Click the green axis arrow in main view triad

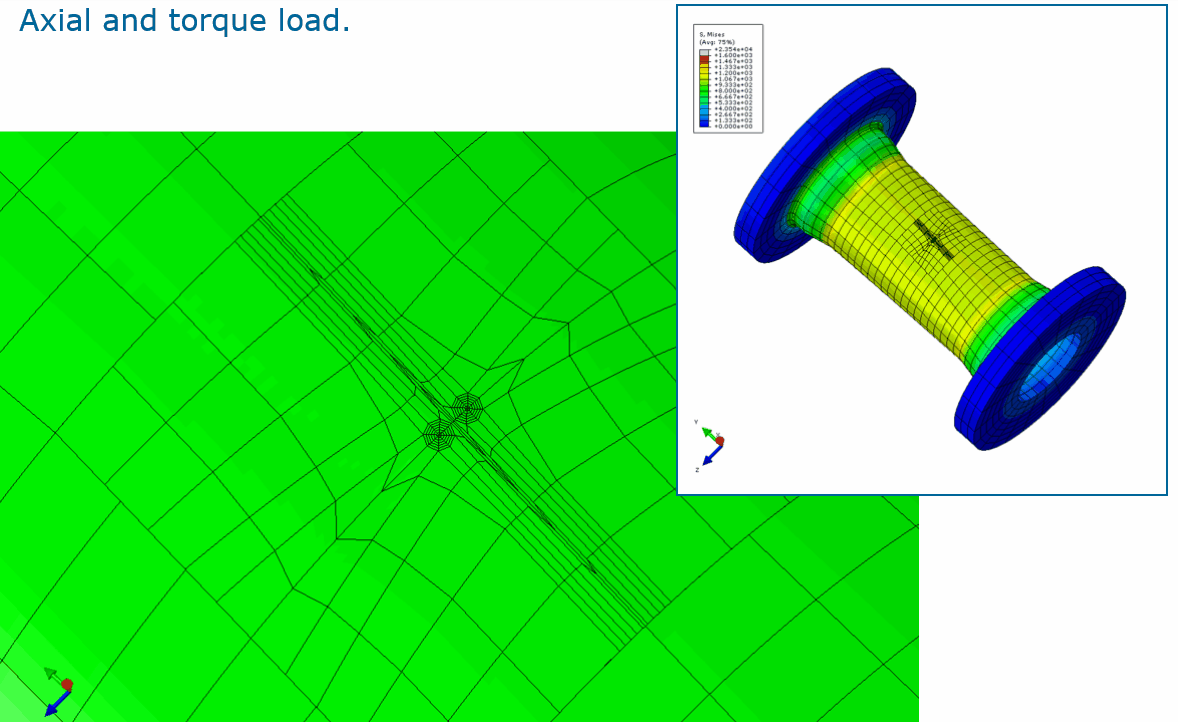tap(51, 674)
